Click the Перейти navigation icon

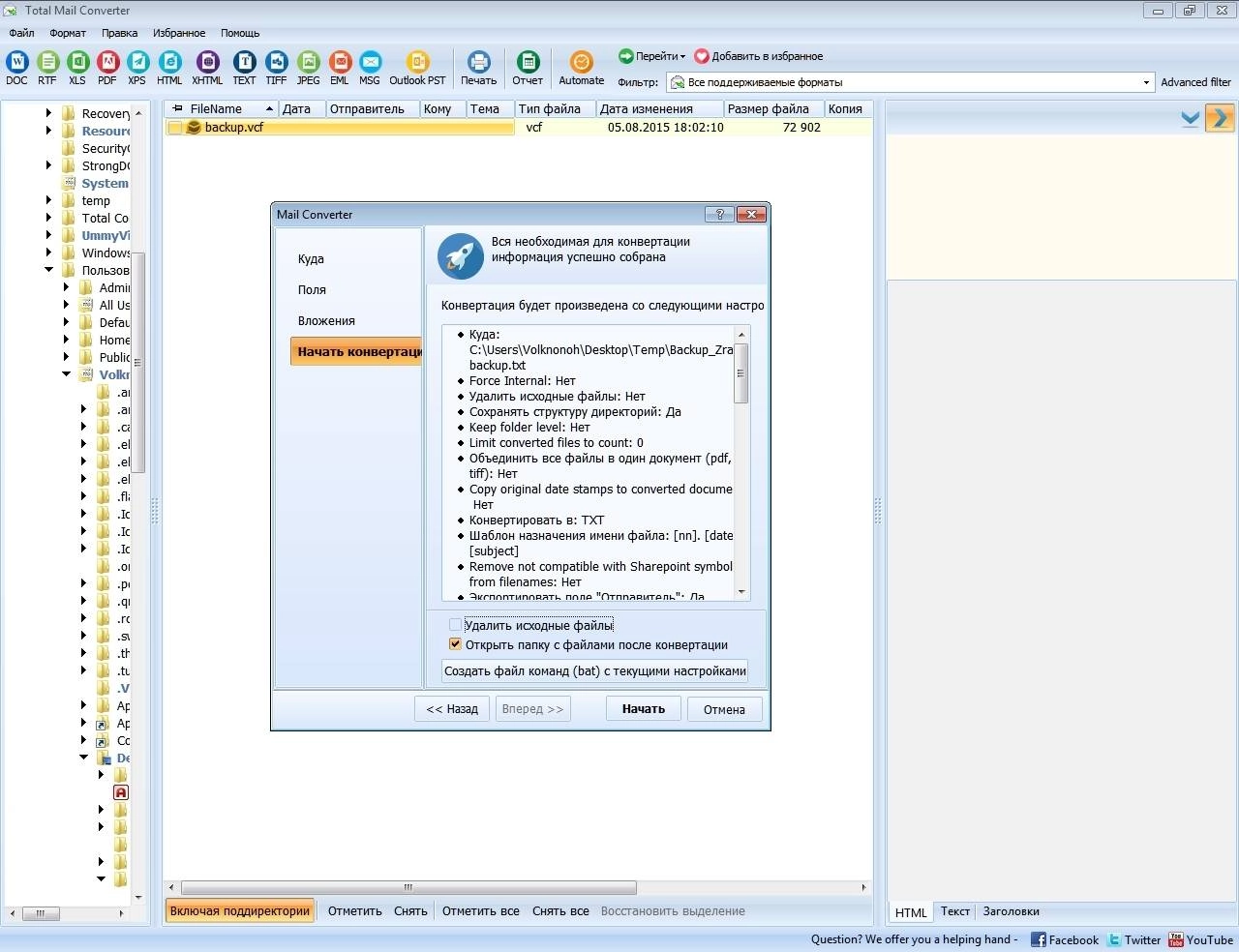click(x=625, y=56)
